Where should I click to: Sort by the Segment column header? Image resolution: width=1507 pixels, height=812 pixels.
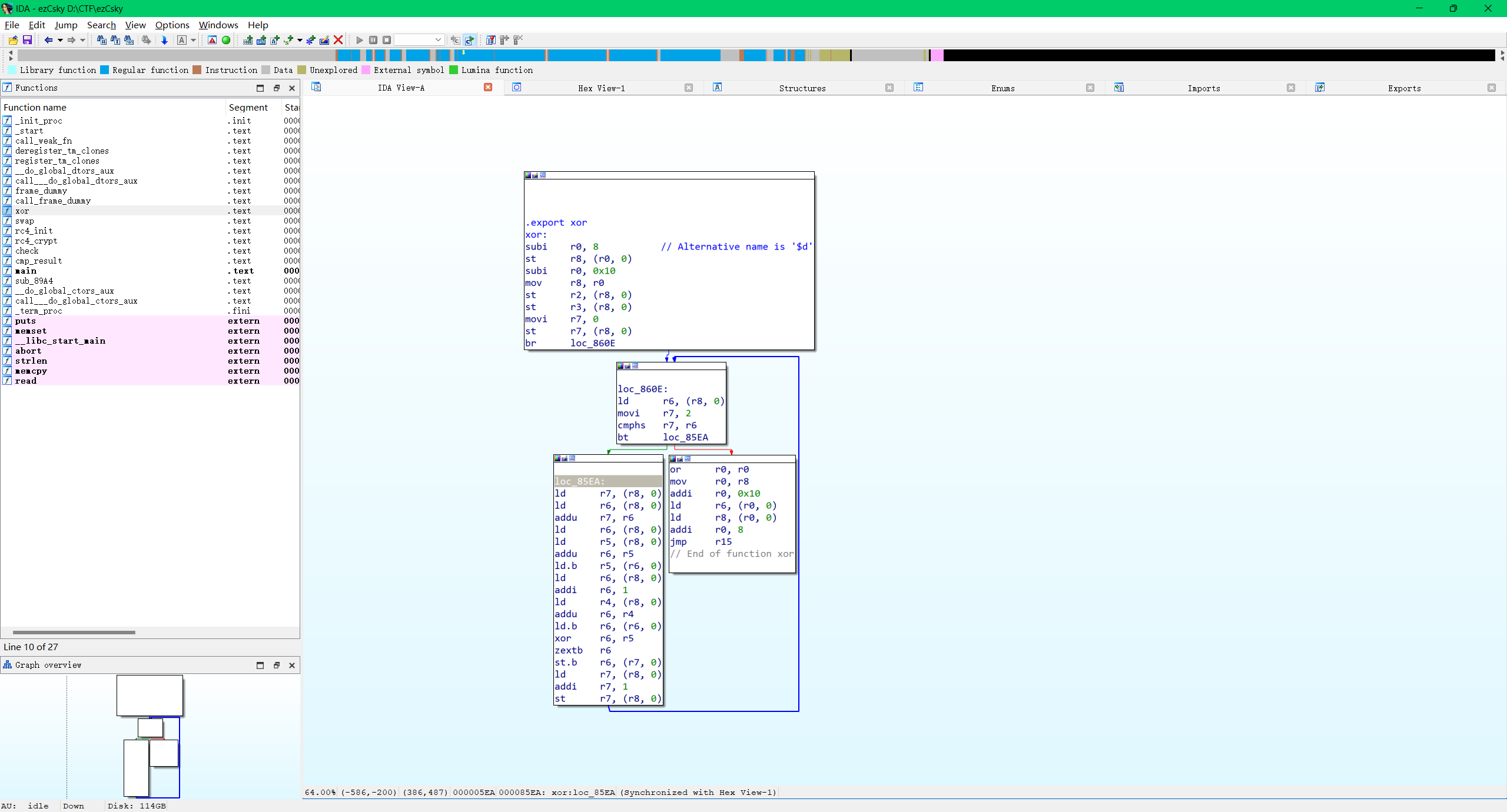[253, 107]
